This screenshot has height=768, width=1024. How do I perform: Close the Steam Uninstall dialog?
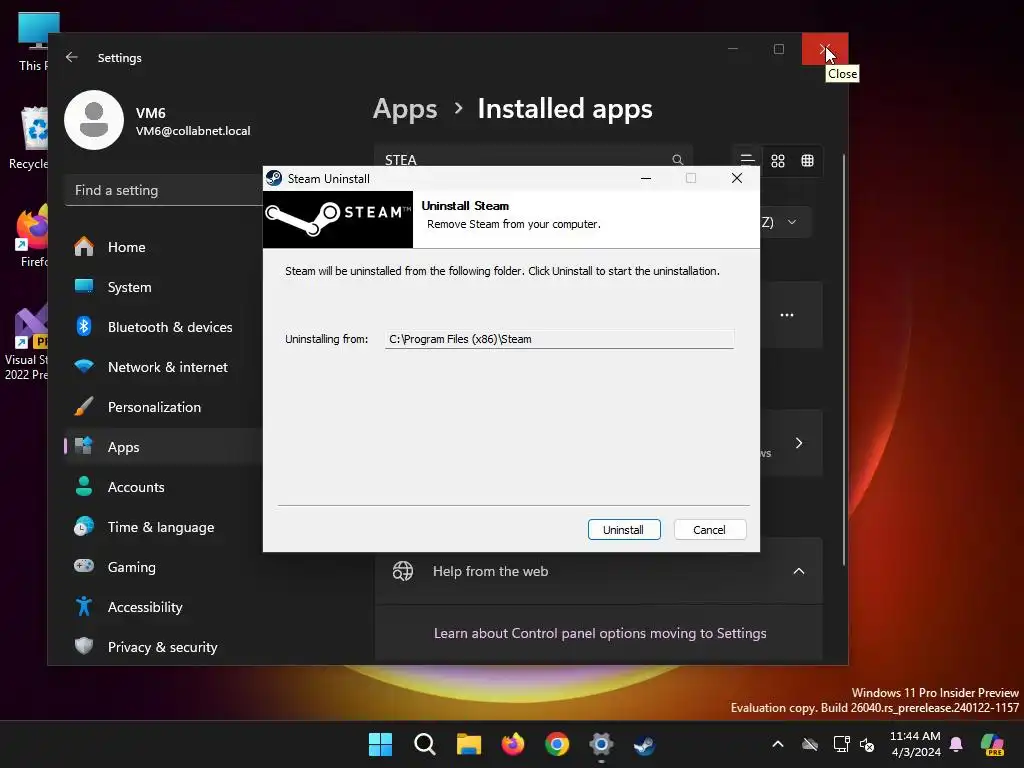(737, 178)
